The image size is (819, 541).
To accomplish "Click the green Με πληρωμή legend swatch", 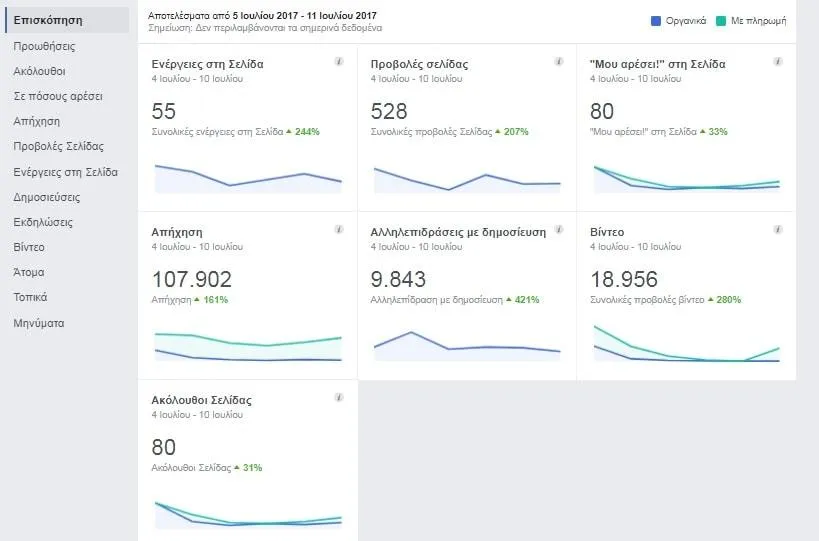I will coord(721,21).
